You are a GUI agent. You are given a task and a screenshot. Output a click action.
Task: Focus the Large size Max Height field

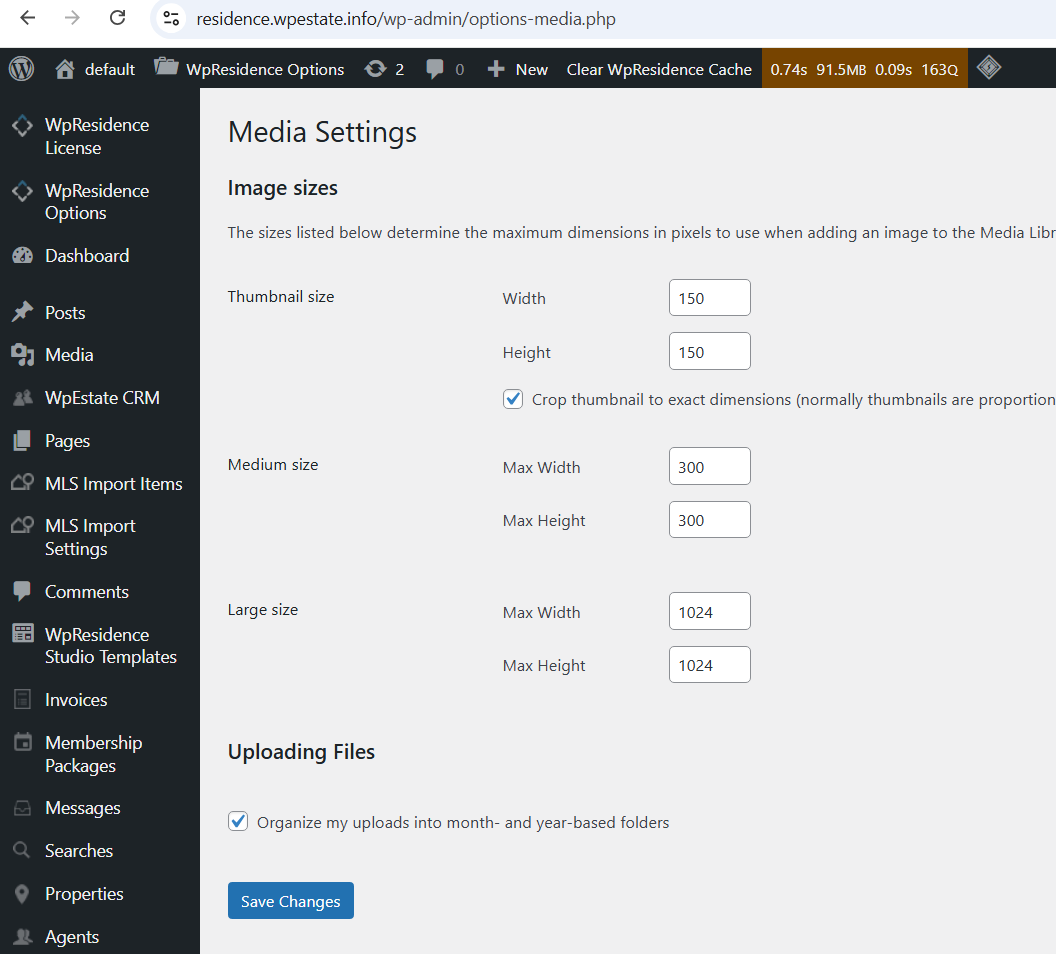(709, 665)
